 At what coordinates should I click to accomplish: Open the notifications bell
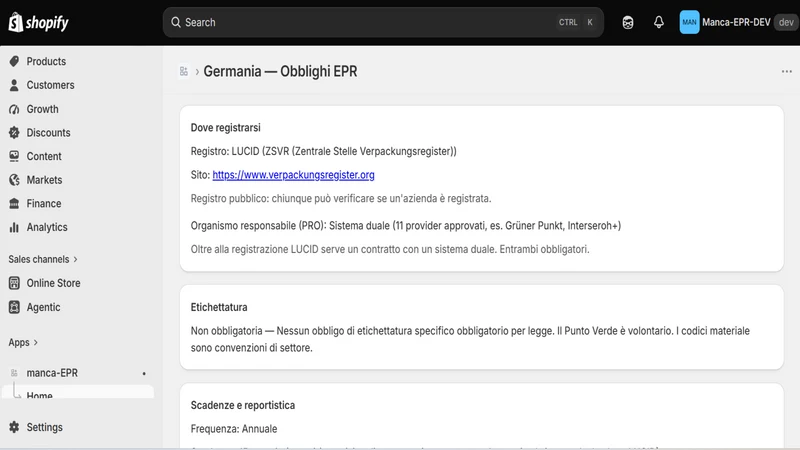pos(659,22)
